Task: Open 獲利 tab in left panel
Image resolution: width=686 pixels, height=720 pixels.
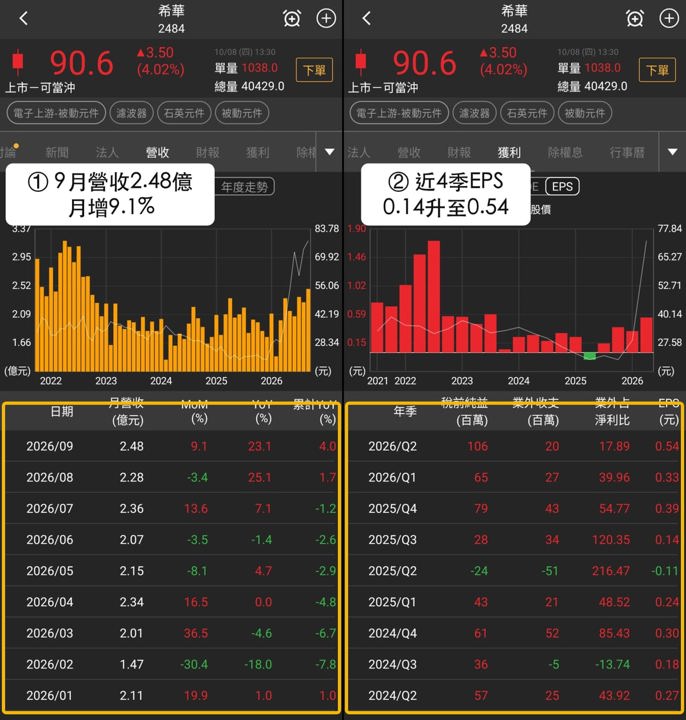Action: point(258,152)
